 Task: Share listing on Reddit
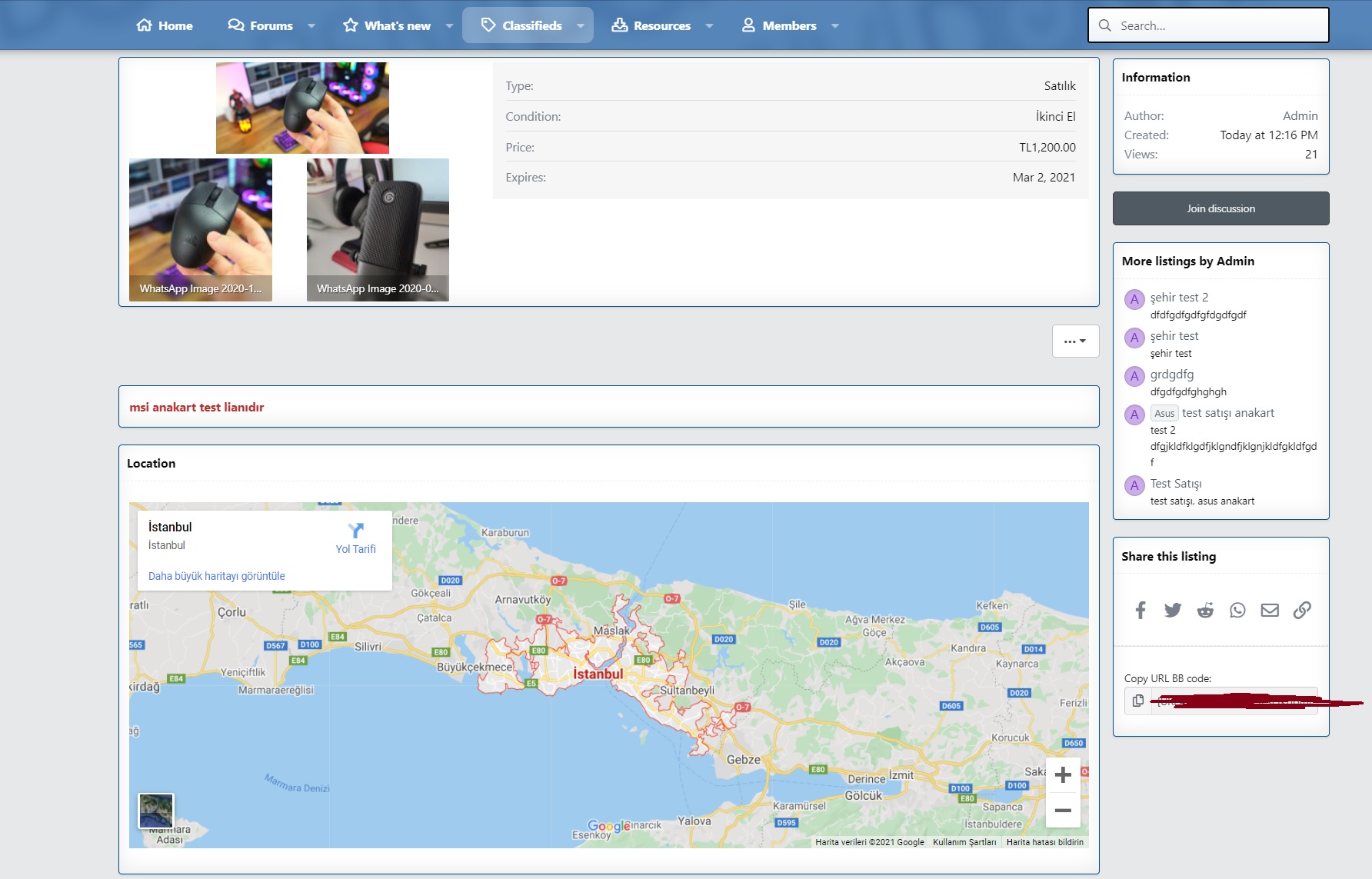[x=1205, y=610]
